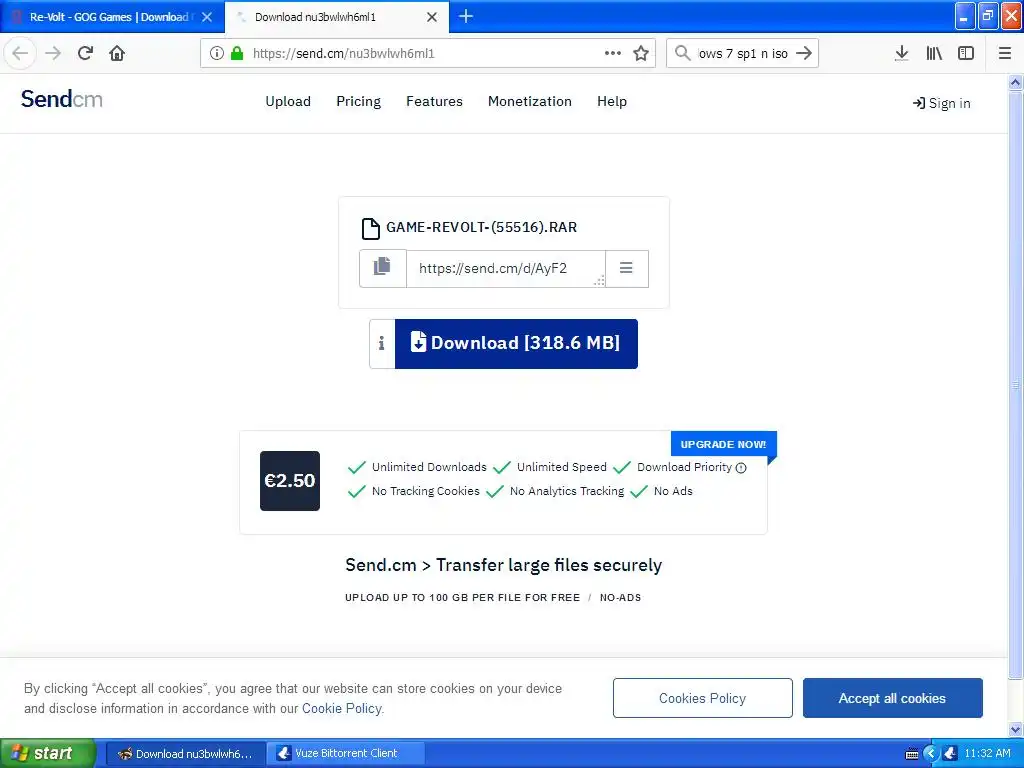Click the browser forward arrow
This screenshot has height=768, width=1024.
tap(53, 53)
